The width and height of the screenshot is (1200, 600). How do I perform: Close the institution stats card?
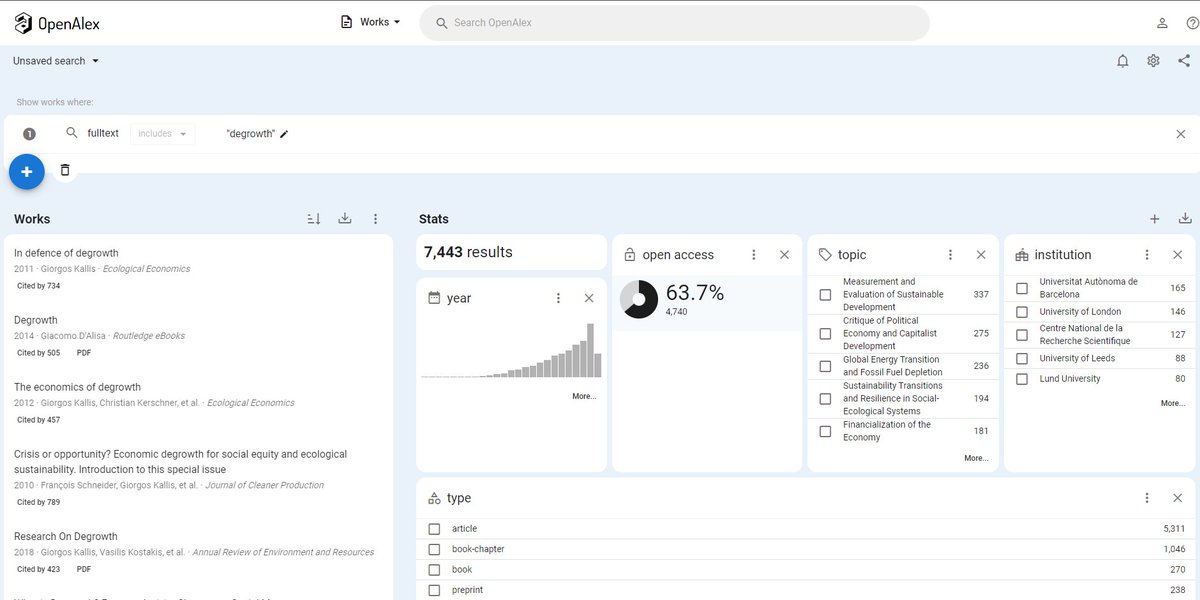(1177, 255)
